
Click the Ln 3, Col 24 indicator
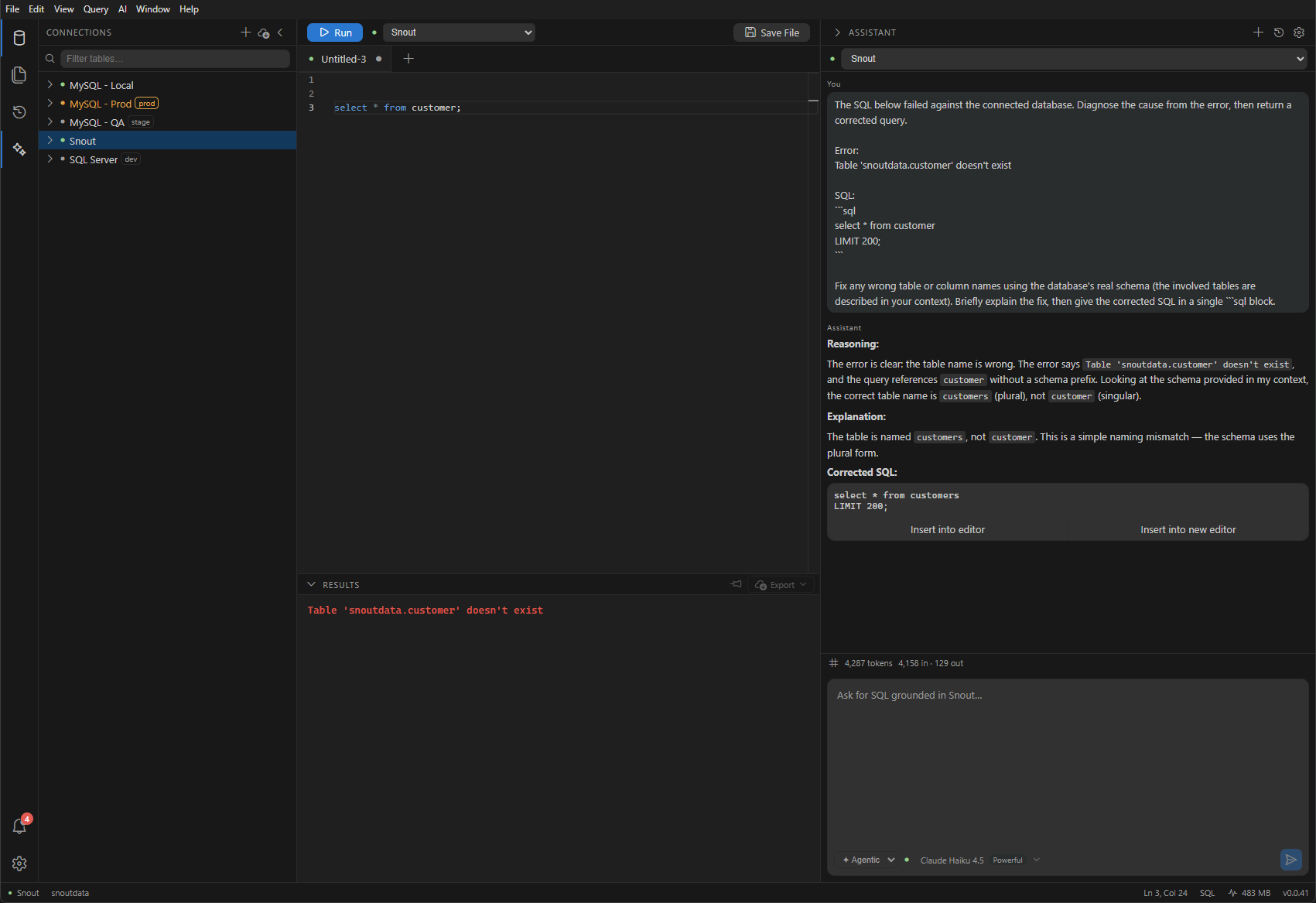pyautogui.click(x=1165, y=893)
